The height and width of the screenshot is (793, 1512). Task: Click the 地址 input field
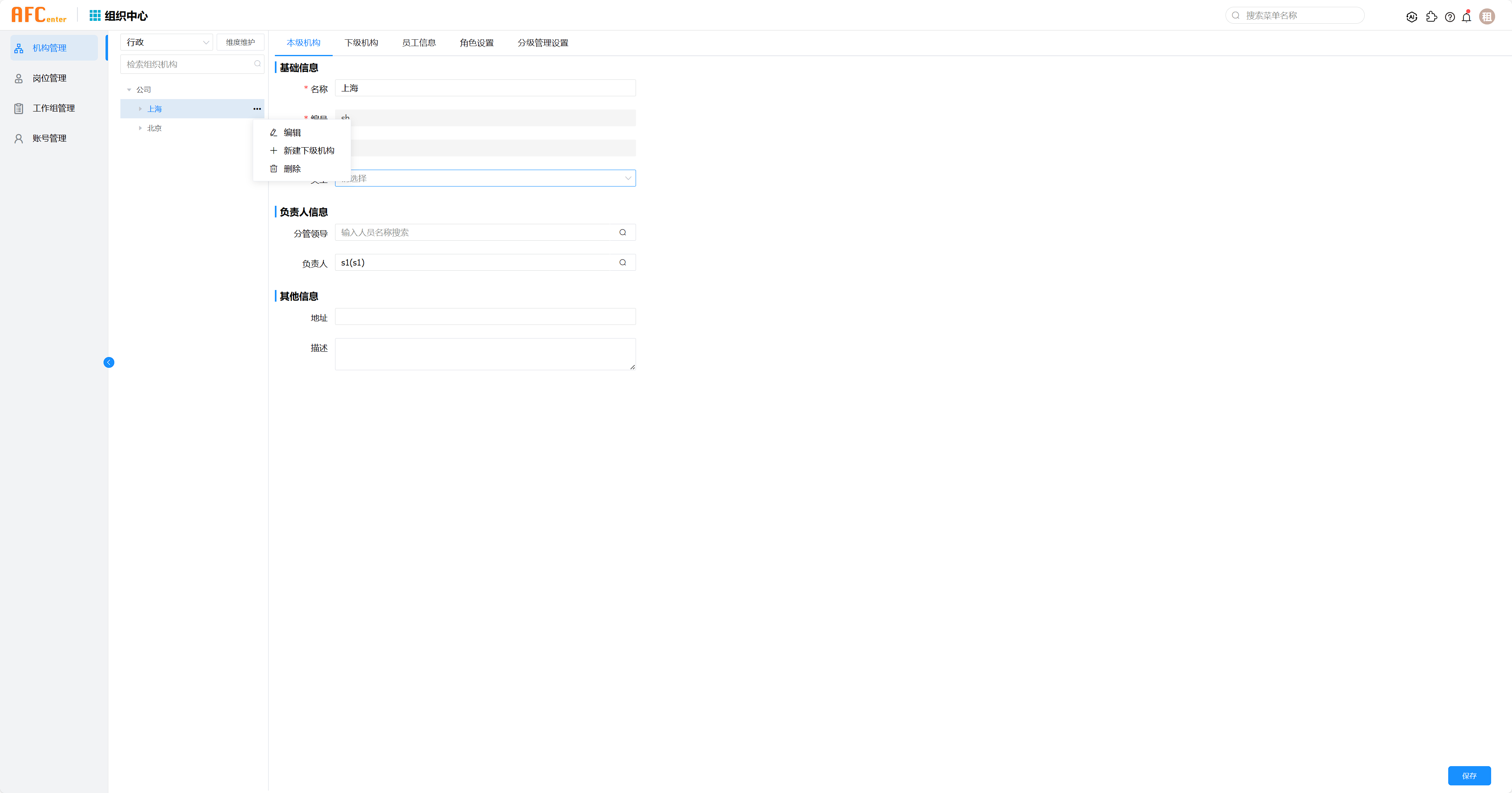click(x=485, y=317)
